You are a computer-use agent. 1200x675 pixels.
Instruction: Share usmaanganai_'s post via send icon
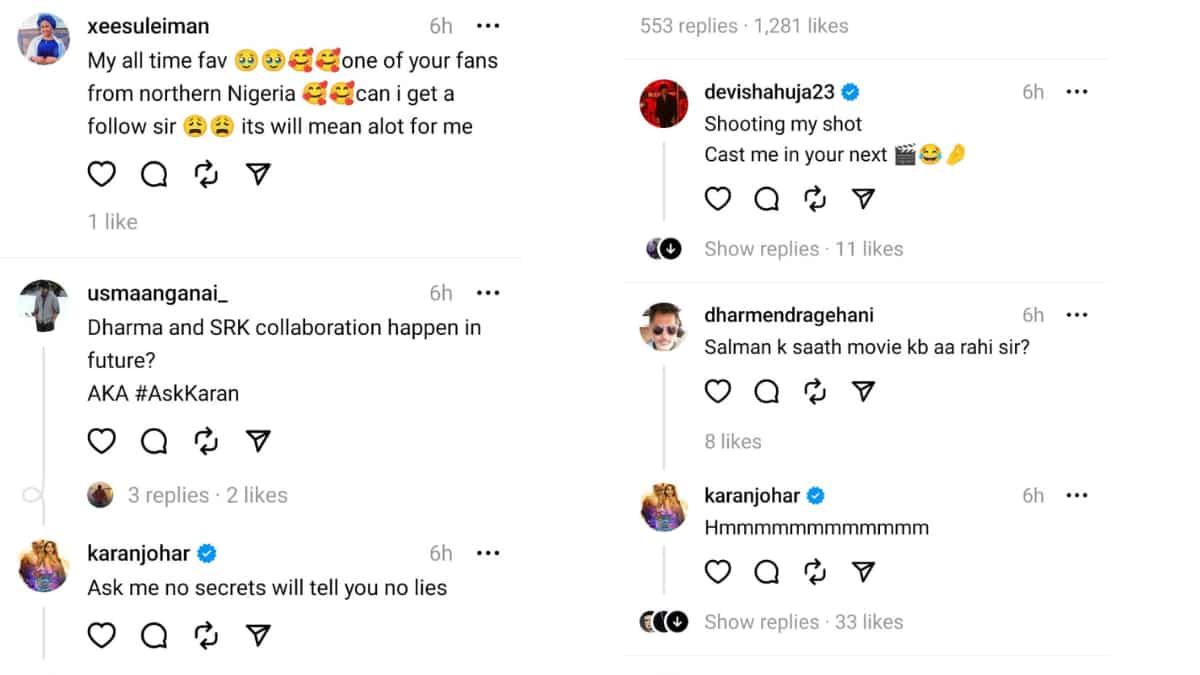click(x=258, y=441)
